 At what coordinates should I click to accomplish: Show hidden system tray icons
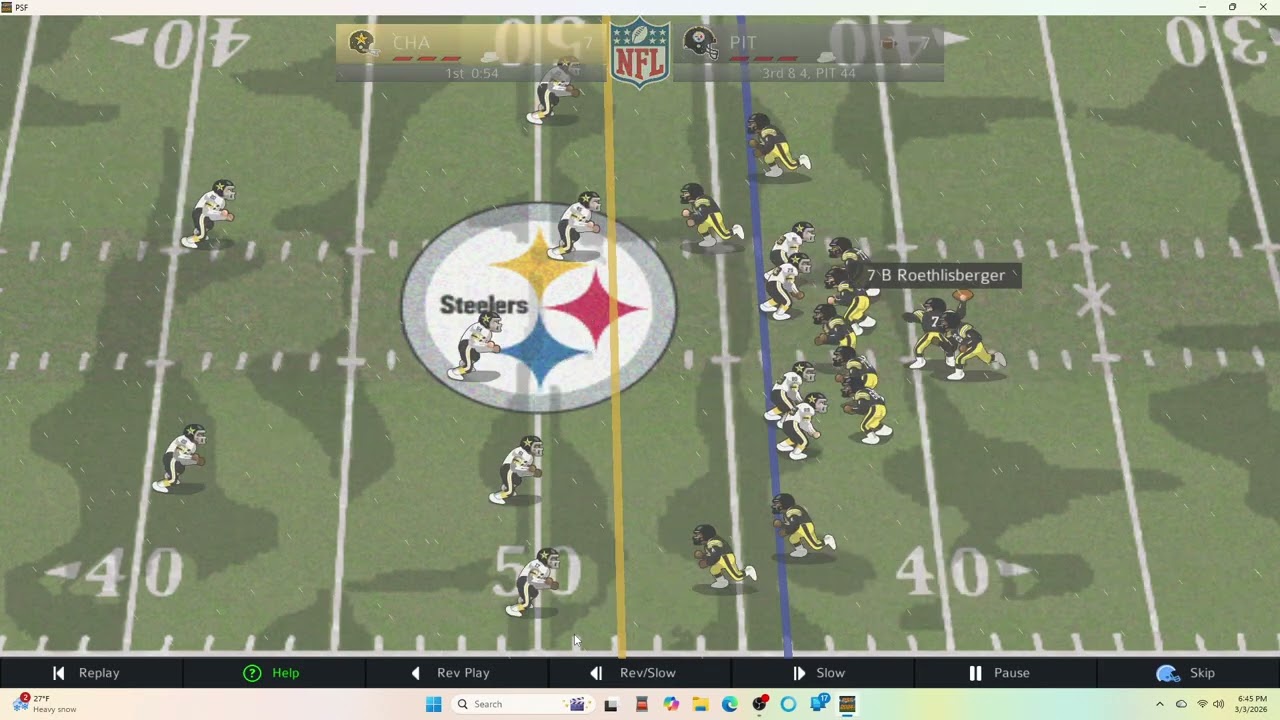coord(1160,704)
